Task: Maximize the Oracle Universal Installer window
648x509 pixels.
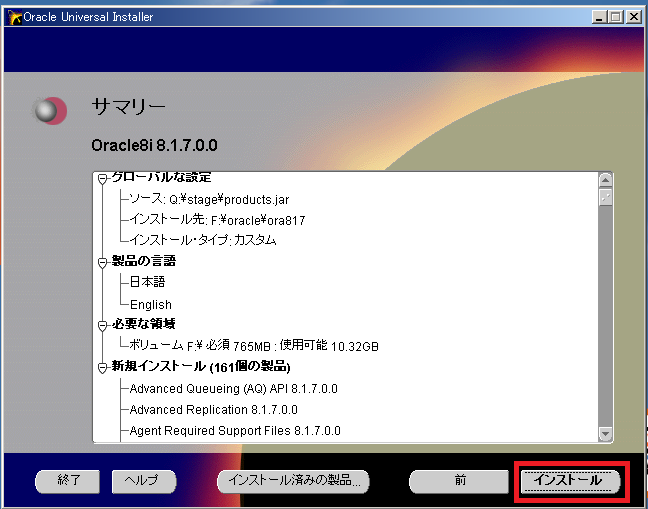Action: 616,17
